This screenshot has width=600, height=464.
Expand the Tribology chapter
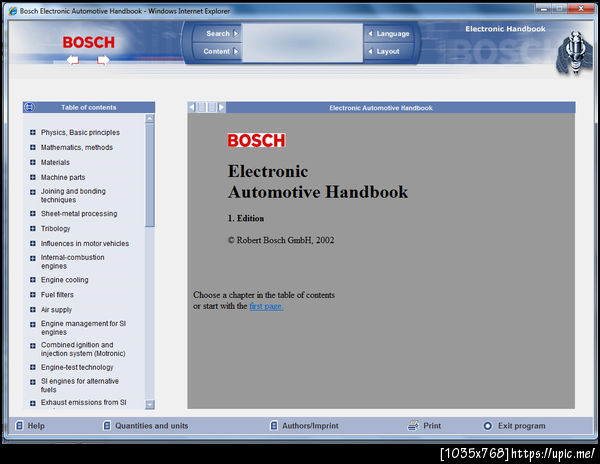[33, 228]
